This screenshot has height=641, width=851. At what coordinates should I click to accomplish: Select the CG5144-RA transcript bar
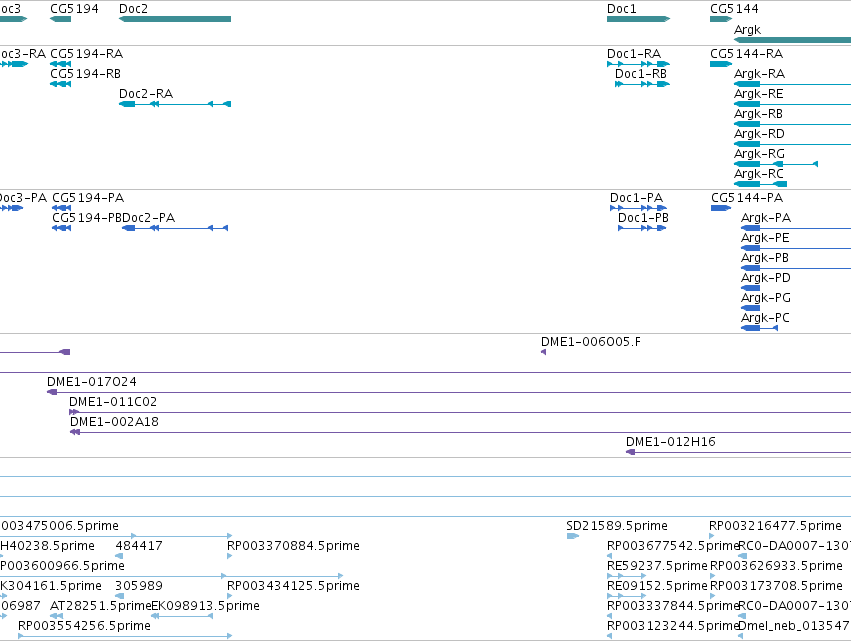click(x=721, y=64)
